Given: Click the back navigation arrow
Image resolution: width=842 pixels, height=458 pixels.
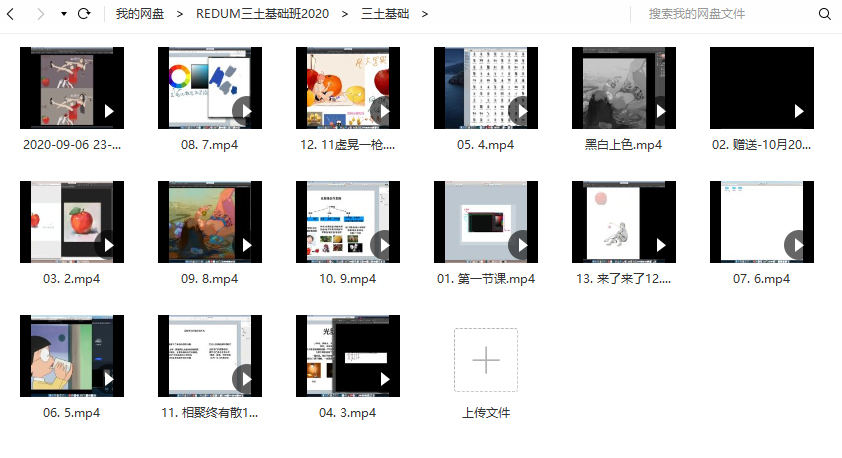Looking at the screenshot, I should 12,14.
